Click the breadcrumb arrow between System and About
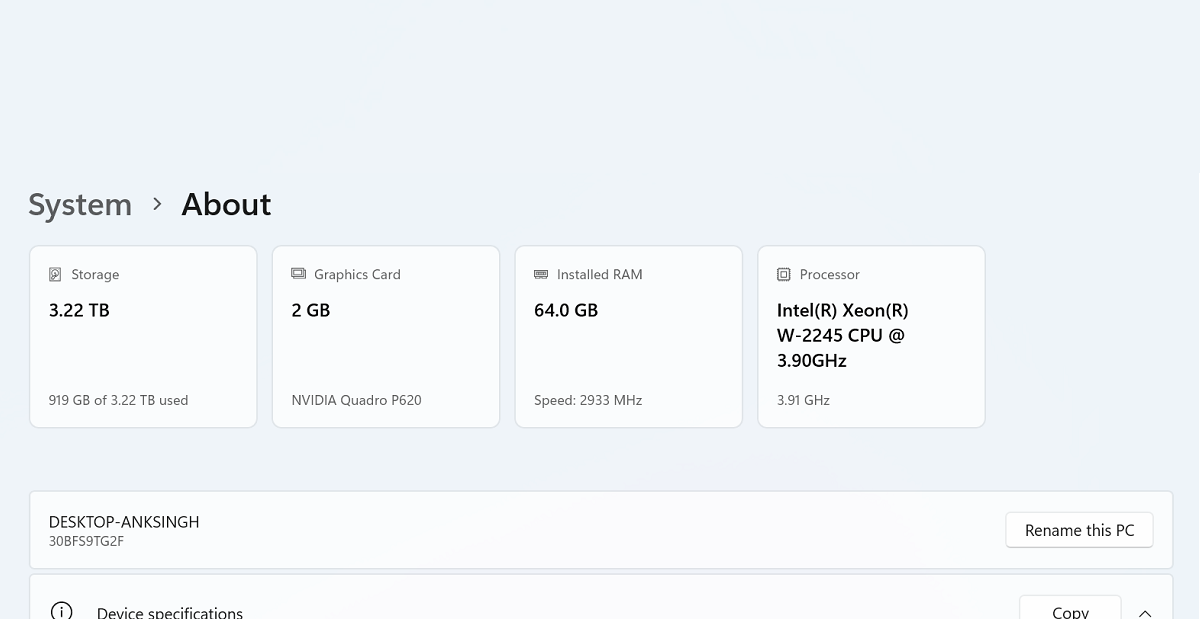The image size is (1200, 619). point(157,204)
